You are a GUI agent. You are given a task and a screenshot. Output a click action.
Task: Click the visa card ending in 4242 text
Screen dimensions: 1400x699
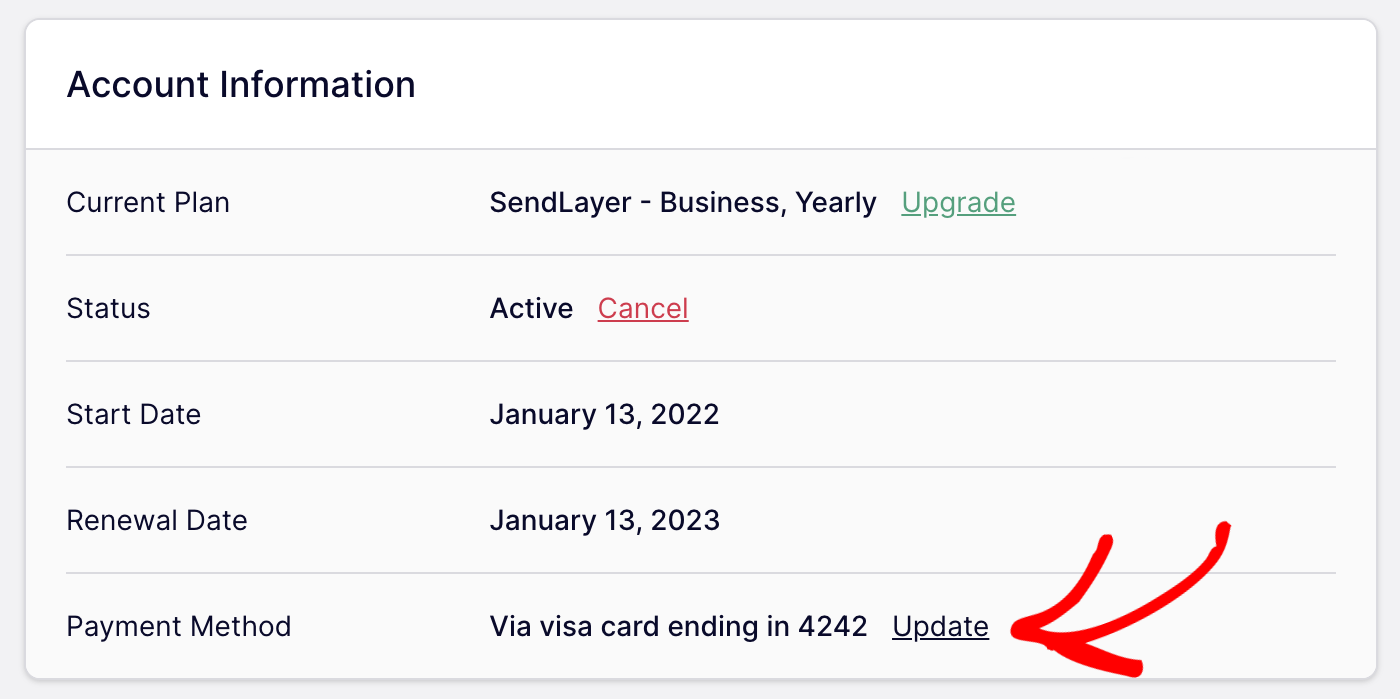(677, 627)
